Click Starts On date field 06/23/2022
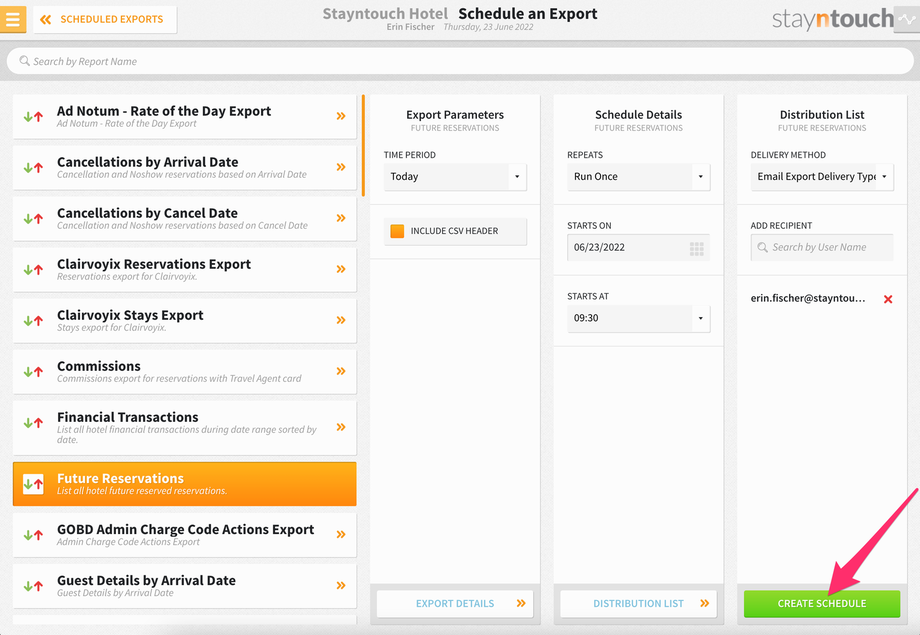 pos(638,248)
